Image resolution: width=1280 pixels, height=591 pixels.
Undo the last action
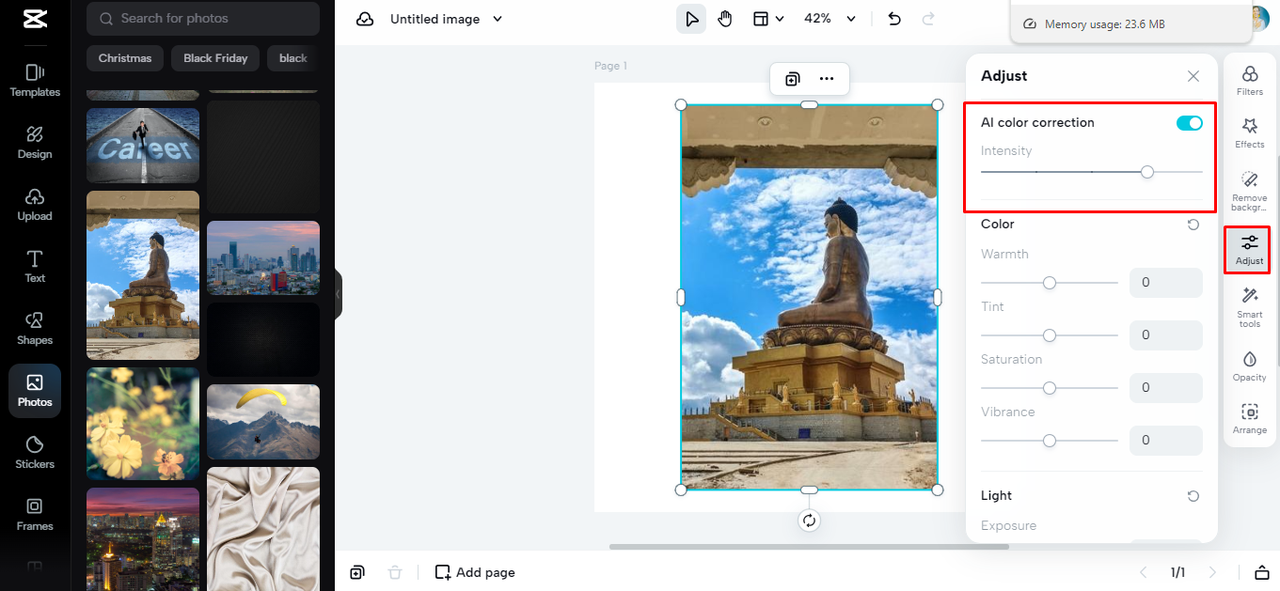click(894, 19)
